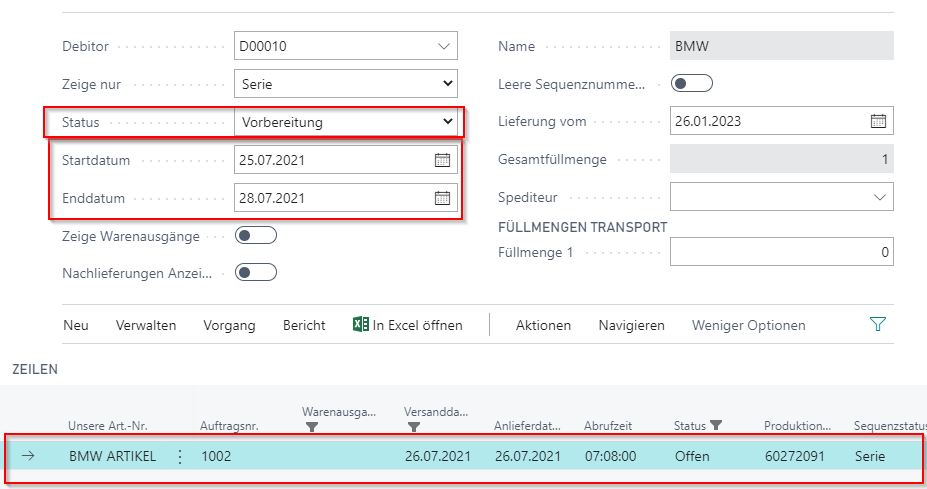Expand the Debitor dropdown
The width and height of the screenshot is (927, 489).
point(444,46)
